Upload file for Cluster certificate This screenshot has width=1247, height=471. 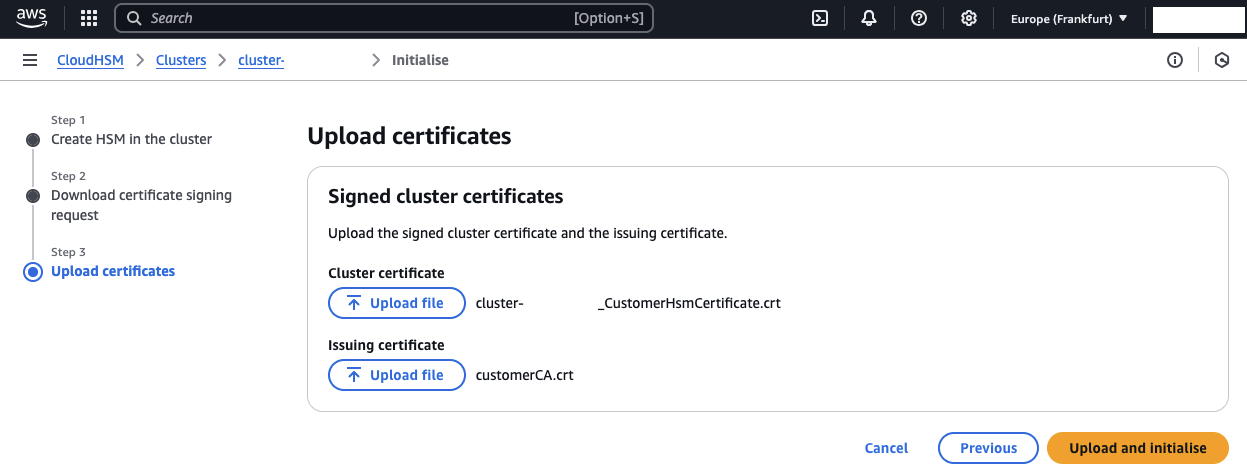[397, 303]
